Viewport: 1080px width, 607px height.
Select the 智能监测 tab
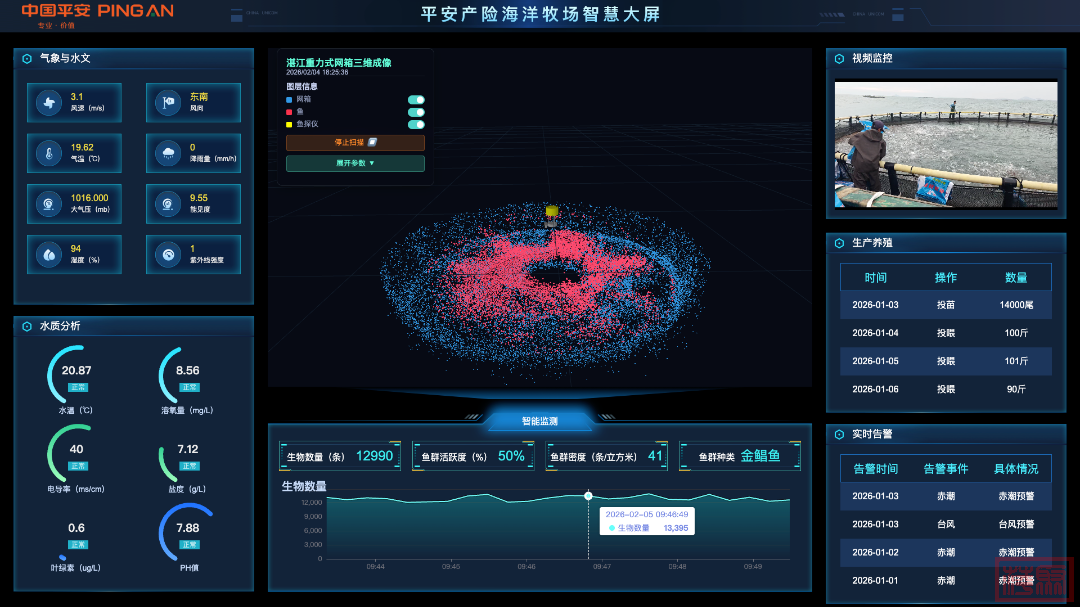point(539,421)
